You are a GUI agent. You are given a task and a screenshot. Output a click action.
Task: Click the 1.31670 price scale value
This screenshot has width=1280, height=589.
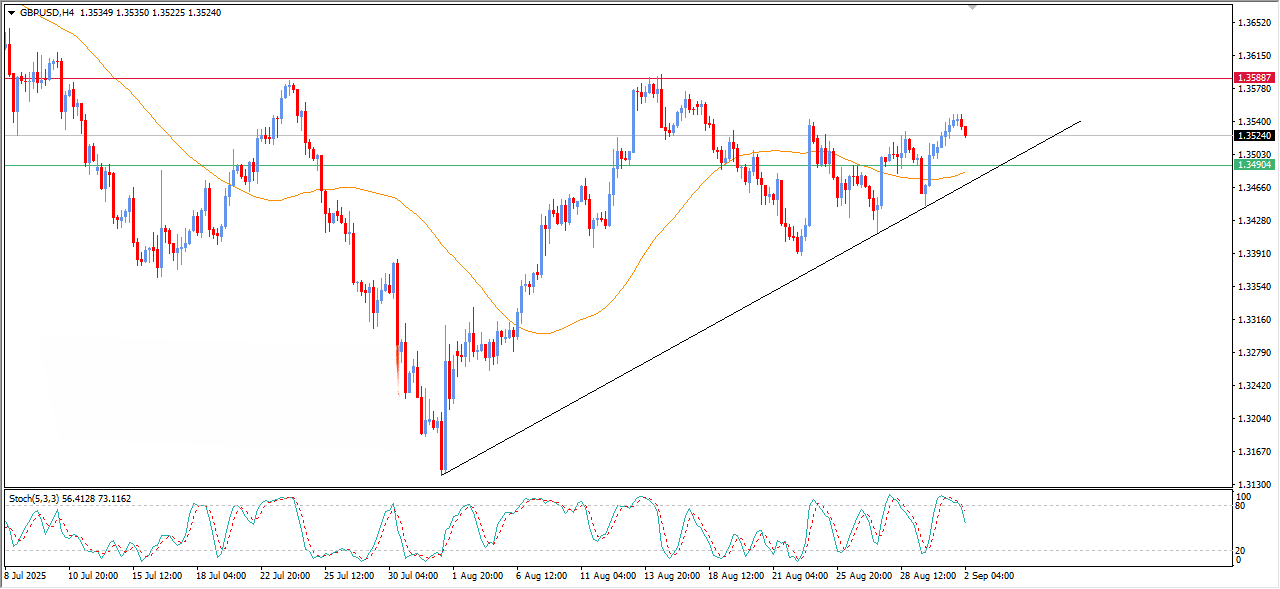click(x=1254, y=451)
